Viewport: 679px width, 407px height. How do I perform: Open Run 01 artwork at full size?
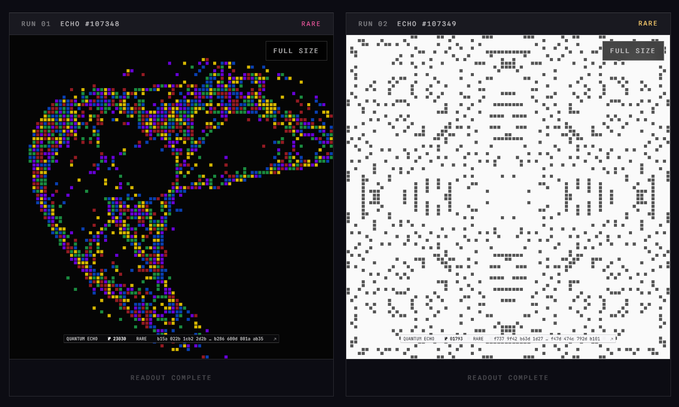(296, 51)
